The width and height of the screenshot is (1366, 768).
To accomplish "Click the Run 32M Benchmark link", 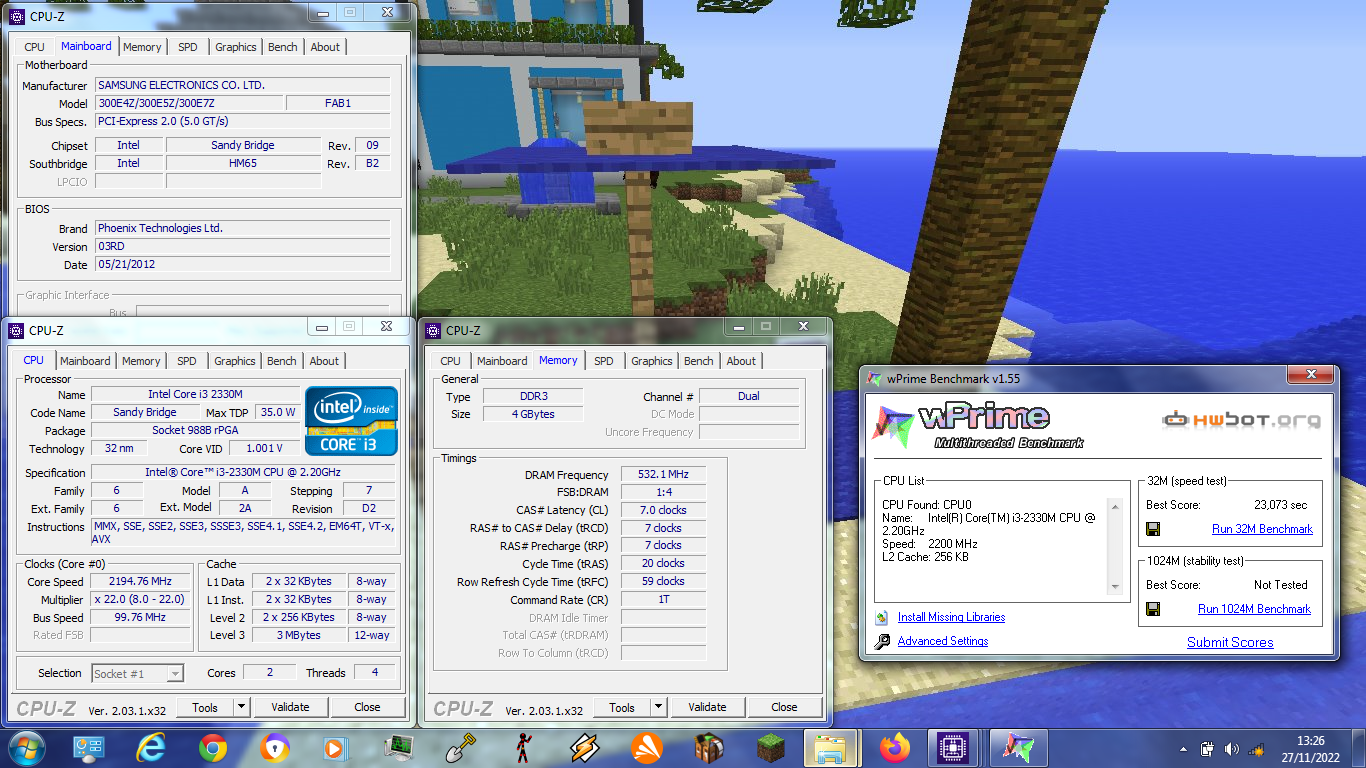I will click(x=1262, y=529).
